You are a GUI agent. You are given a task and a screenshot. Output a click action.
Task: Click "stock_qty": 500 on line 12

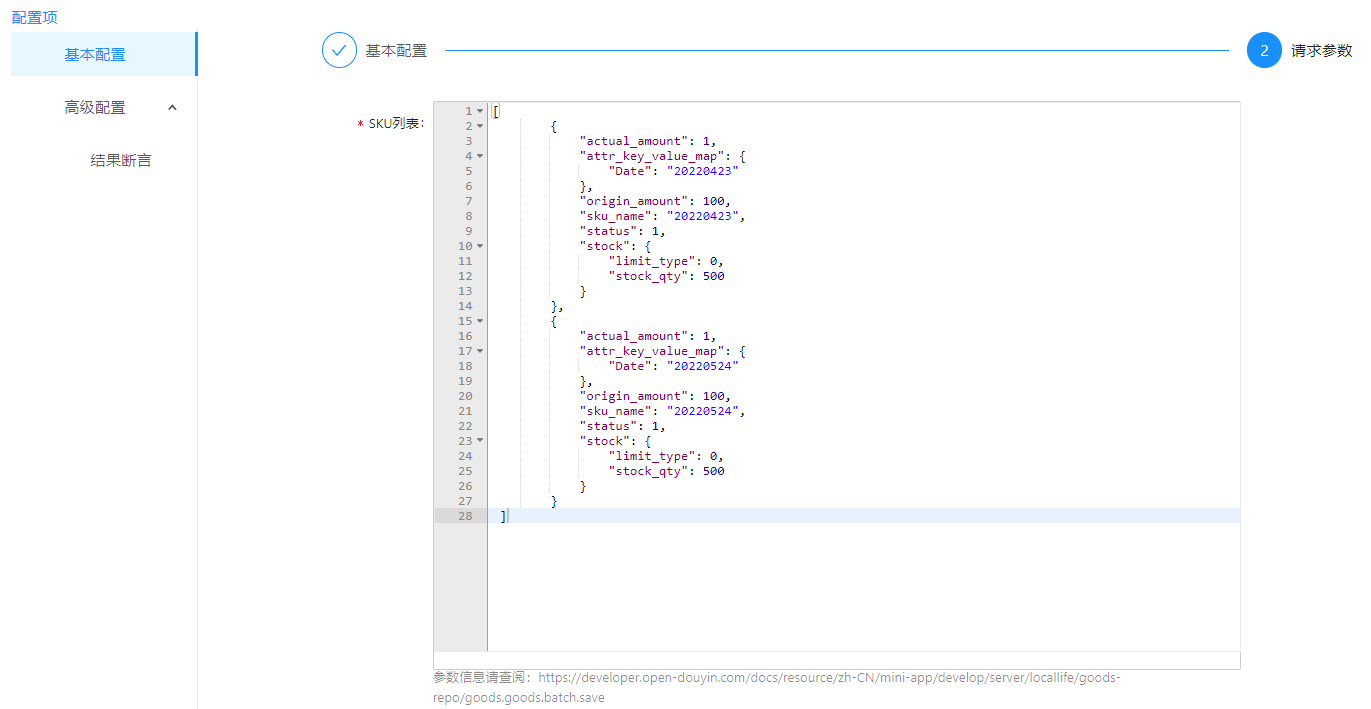666,276
